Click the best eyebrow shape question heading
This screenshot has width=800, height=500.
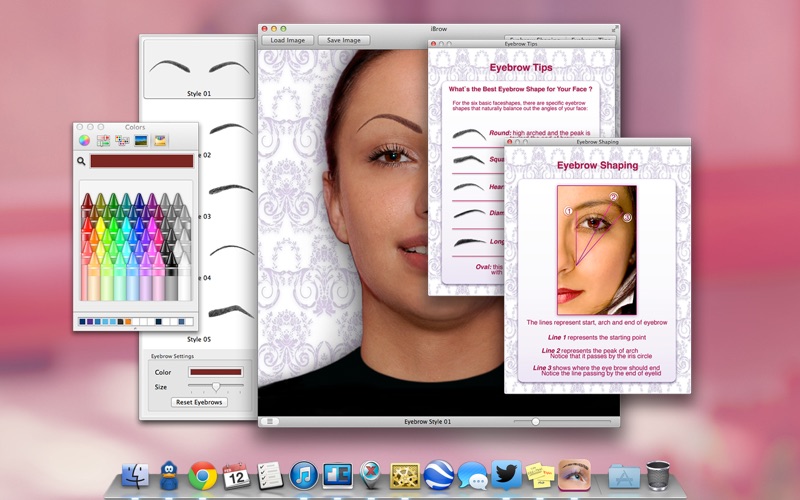pyautogui.click(x=520, y=89)
